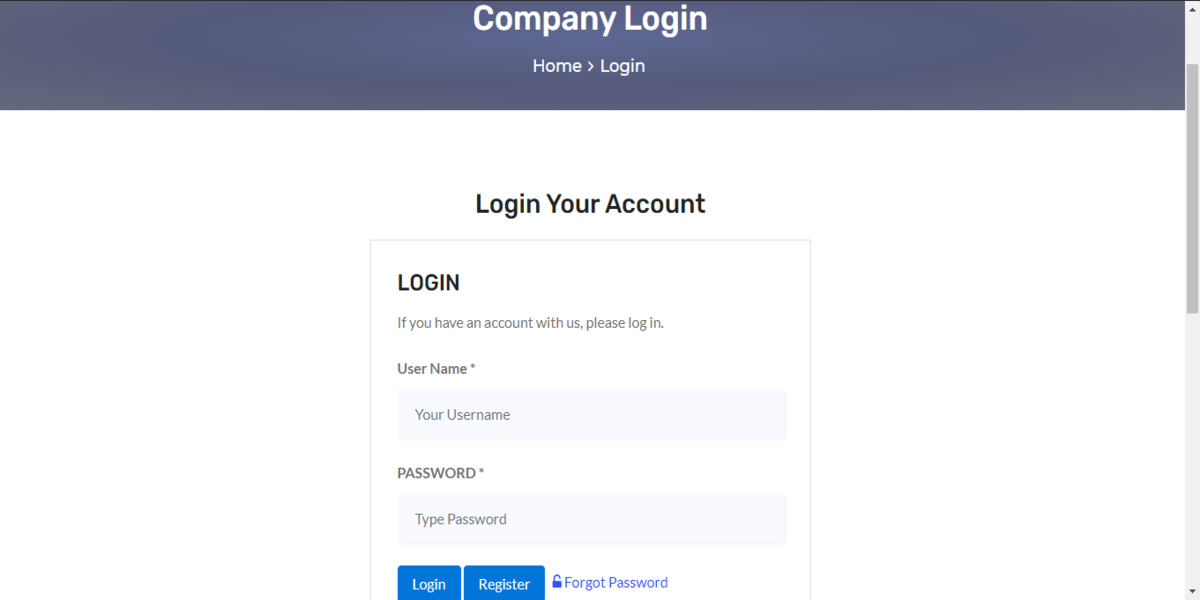Submit the form with the Login button
The width and height of the screenshot is (1200, 600).
pos(429,583)
